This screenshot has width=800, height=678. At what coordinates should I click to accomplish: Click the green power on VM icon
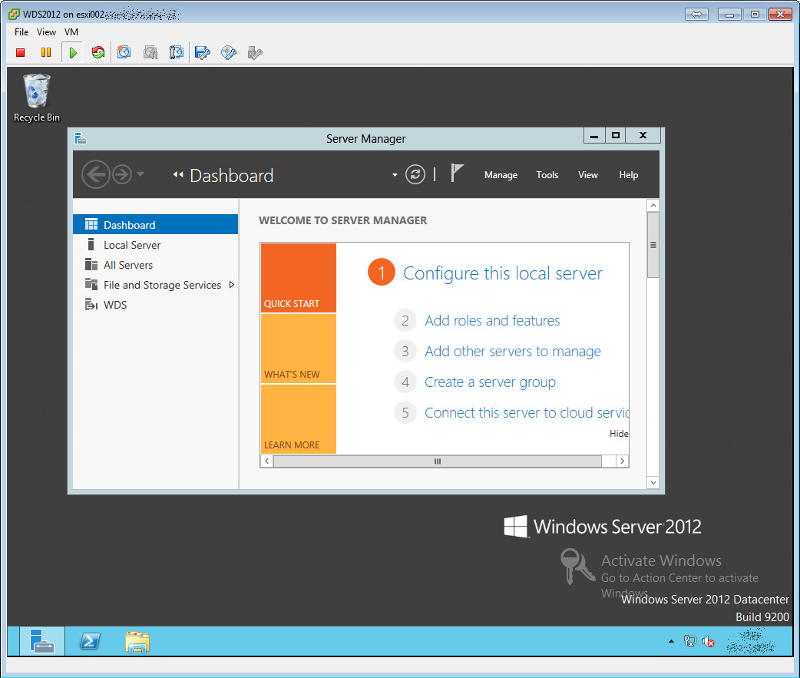pos(73,53)
